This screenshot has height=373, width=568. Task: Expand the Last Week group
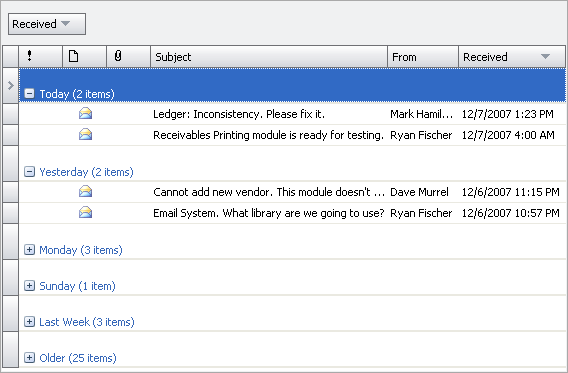click(29, 322)
